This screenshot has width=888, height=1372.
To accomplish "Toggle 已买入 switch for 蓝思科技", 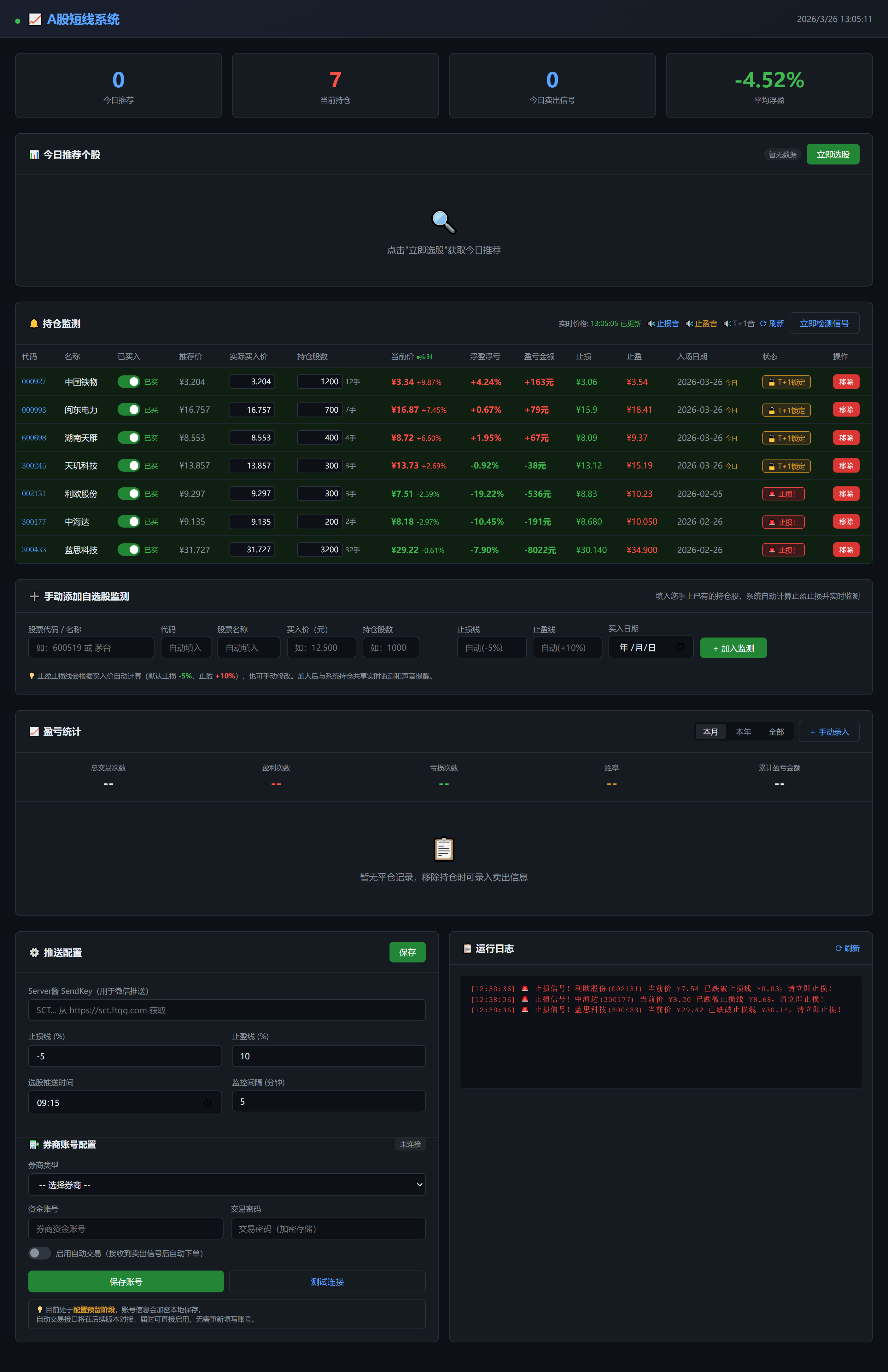I will click(x=129, y=549).
